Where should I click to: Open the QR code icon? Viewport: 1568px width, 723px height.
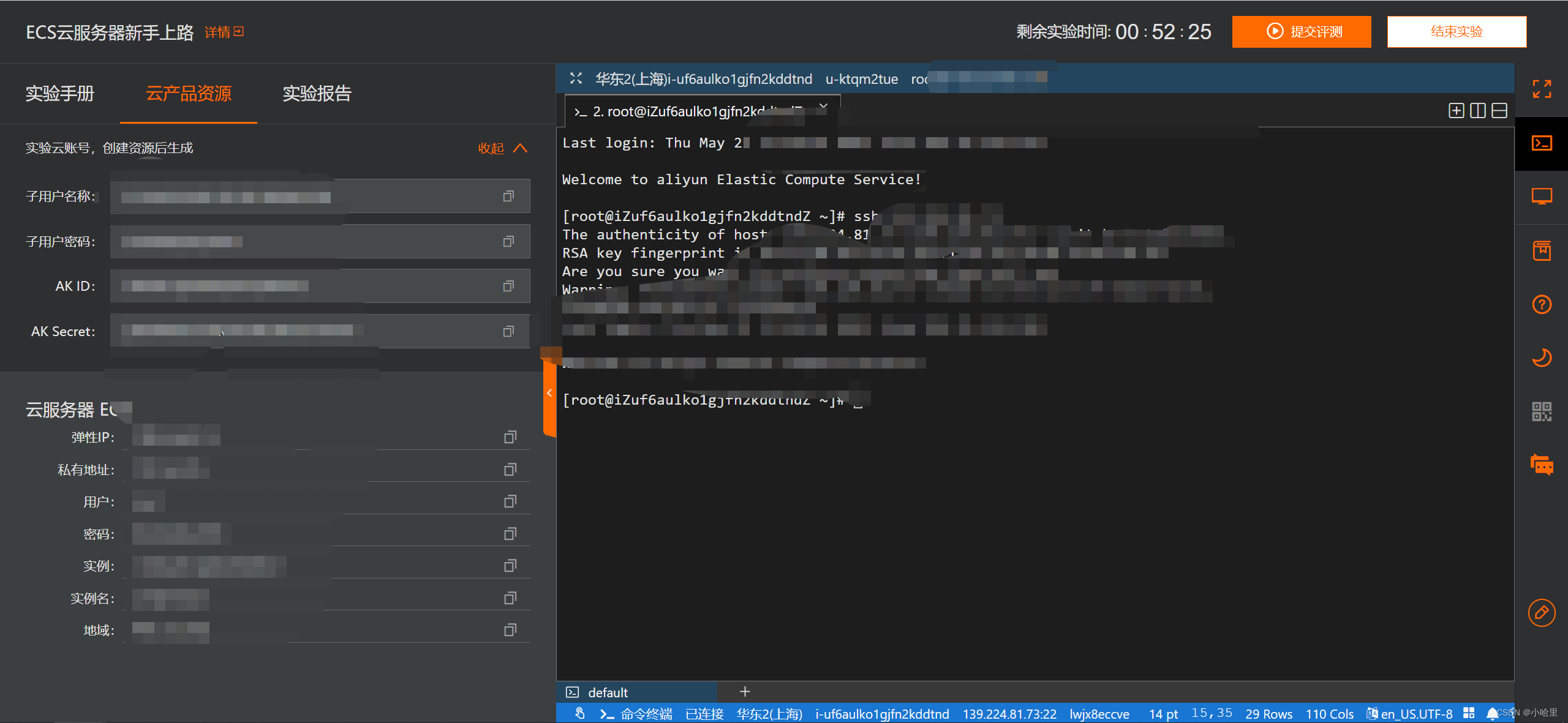click(x=1542, y=411)
